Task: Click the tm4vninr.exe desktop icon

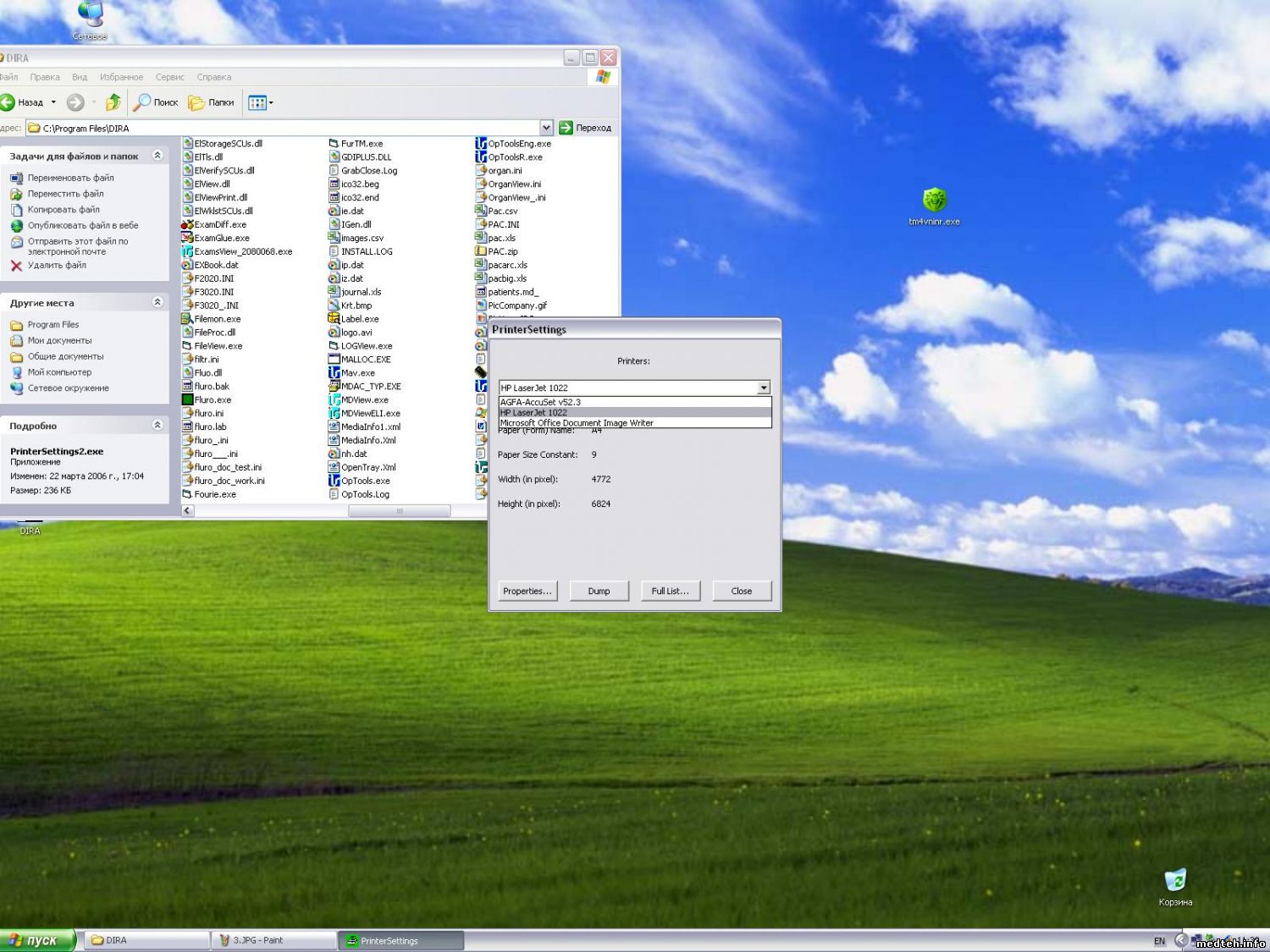Action: pos(934,201)
